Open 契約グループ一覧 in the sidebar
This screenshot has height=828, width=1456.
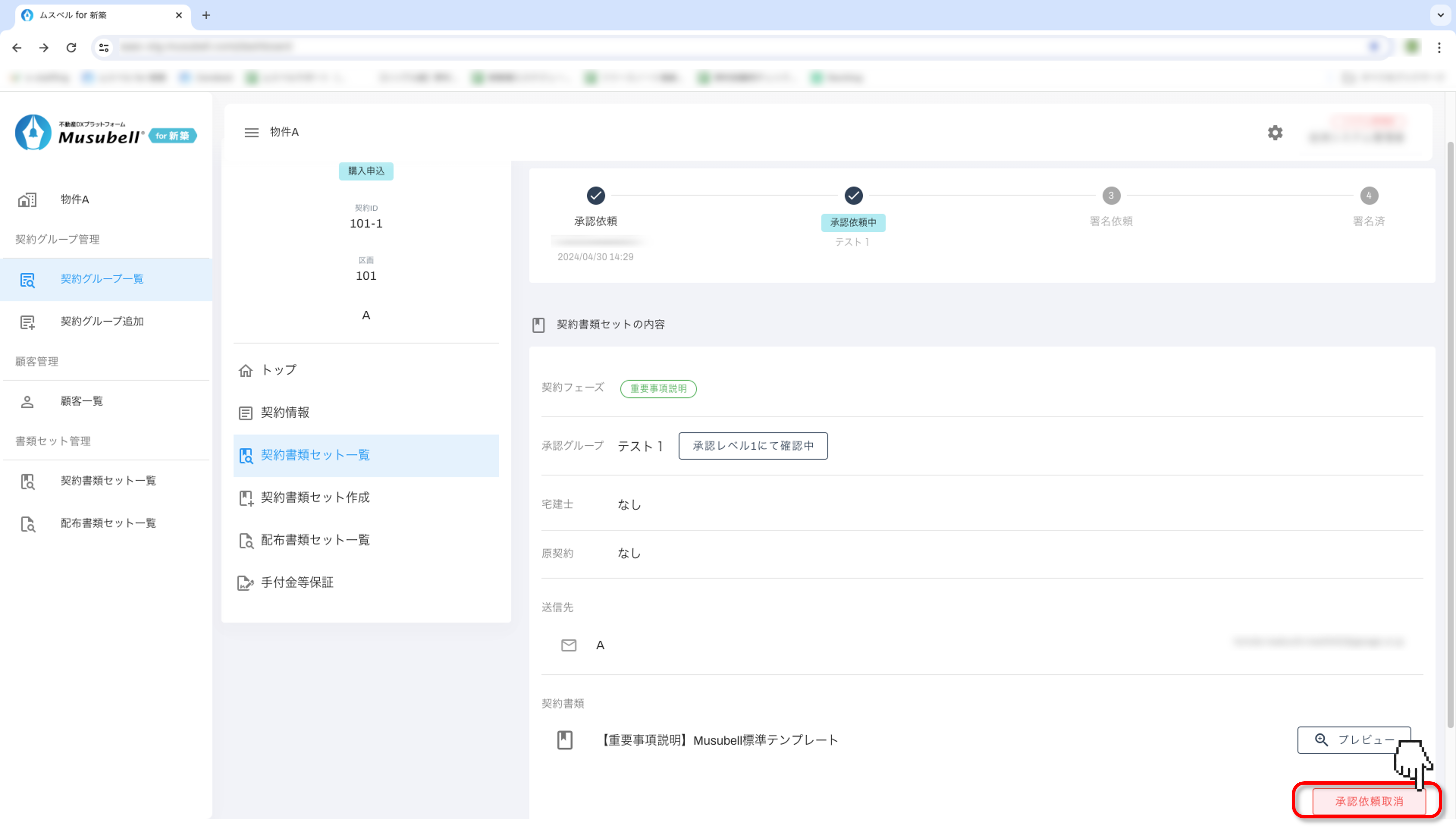click(102, 279)
